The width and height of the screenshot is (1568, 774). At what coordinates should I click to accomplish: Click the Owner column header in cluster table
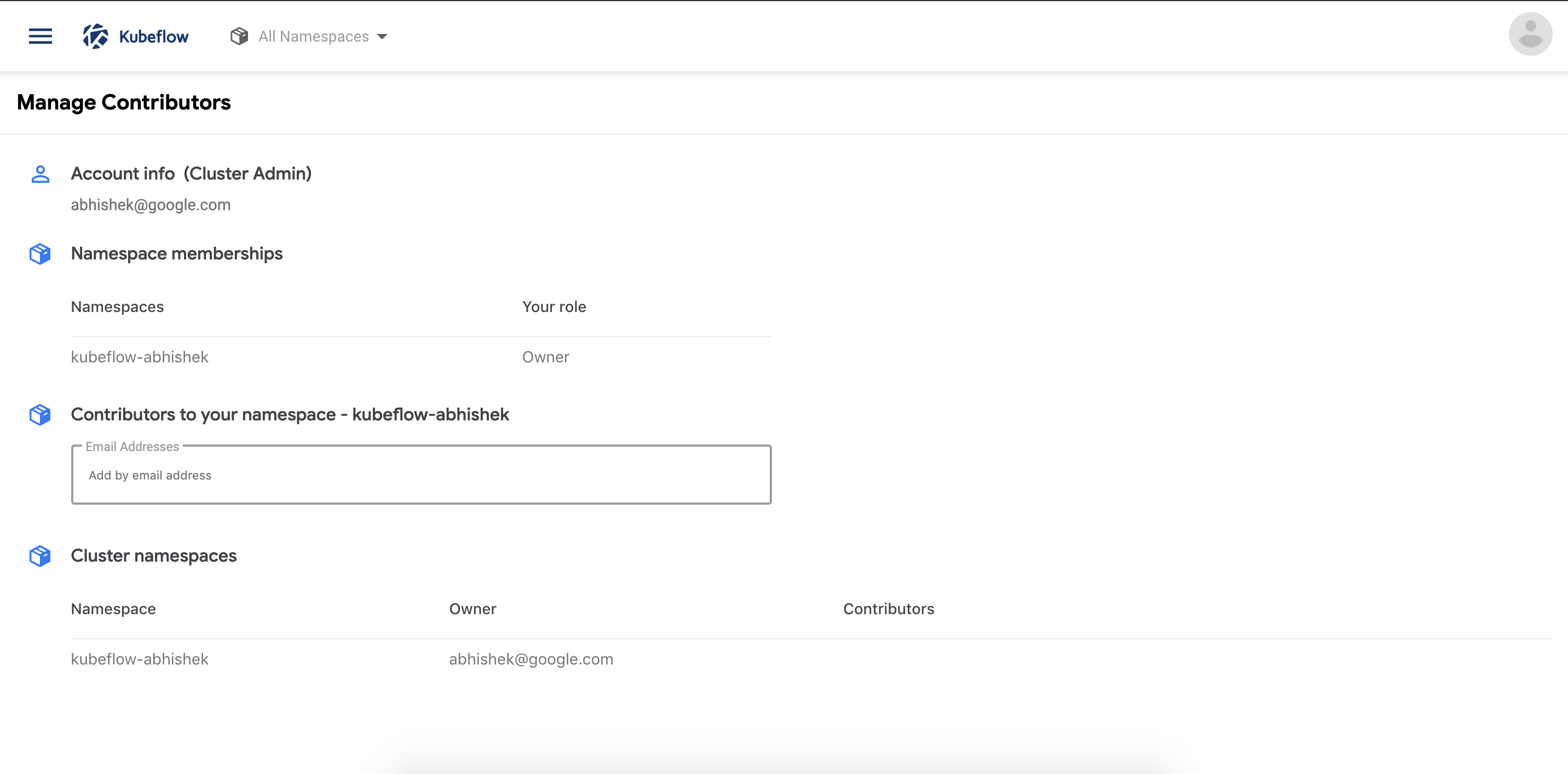pyautogui.click(x=473, y=609)
